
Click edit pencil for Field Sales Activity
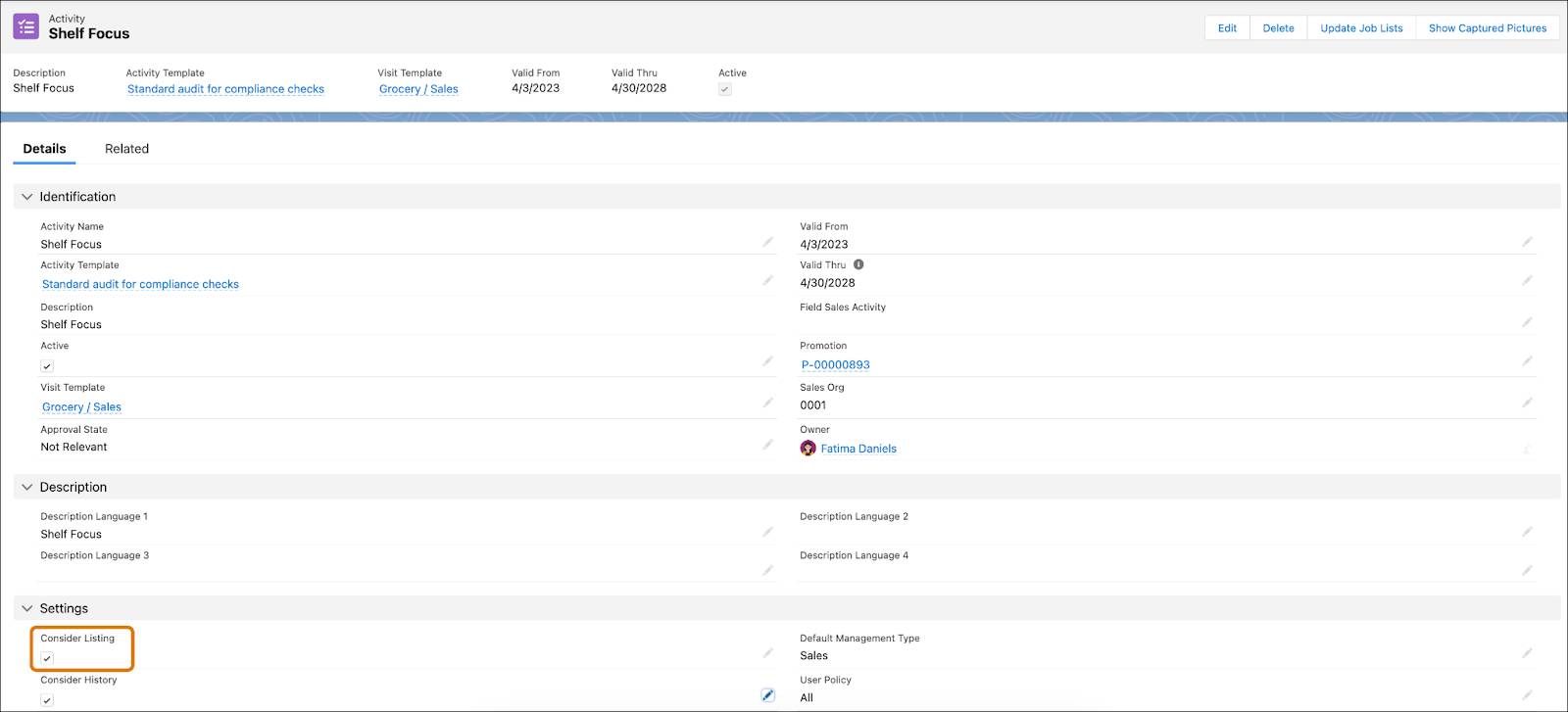1527,322
